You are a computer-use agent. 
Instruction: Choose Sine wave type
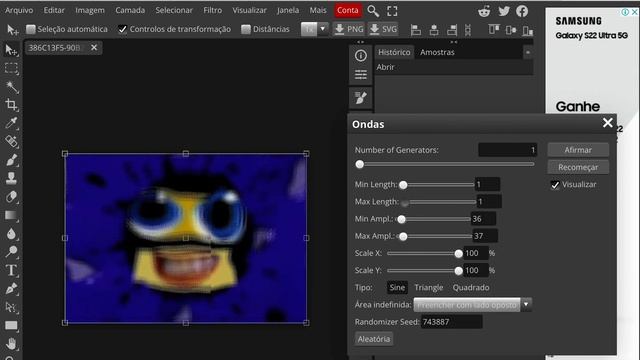(x=397, y=287)
